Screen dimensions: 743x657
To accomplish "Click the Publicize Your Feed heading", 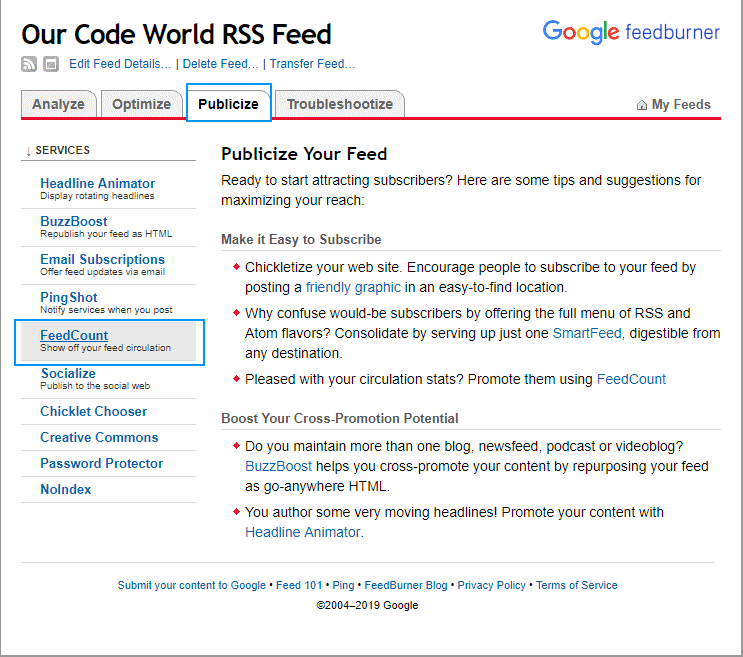I will point(304,154).
